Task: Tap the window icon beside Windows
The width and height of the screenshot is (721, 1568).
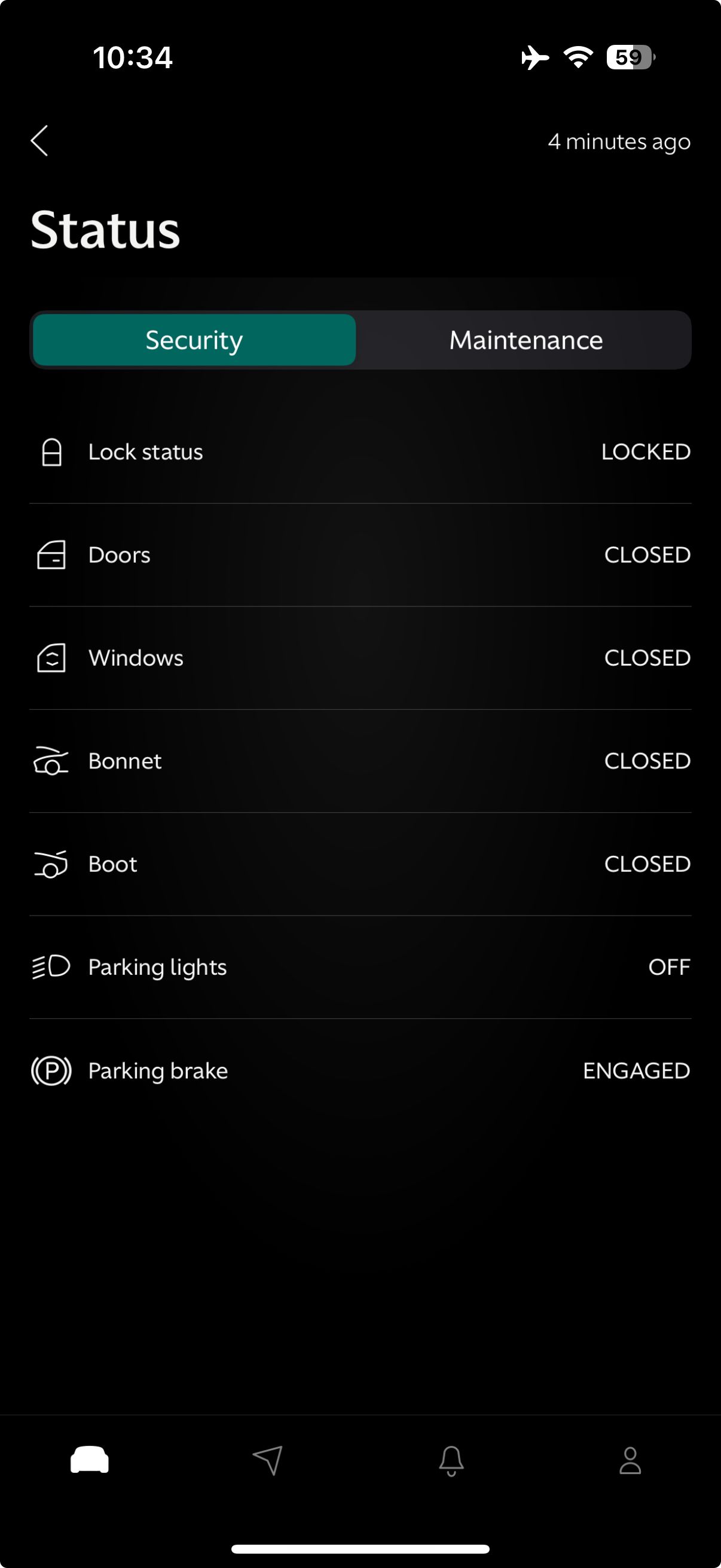Action: 51,658
